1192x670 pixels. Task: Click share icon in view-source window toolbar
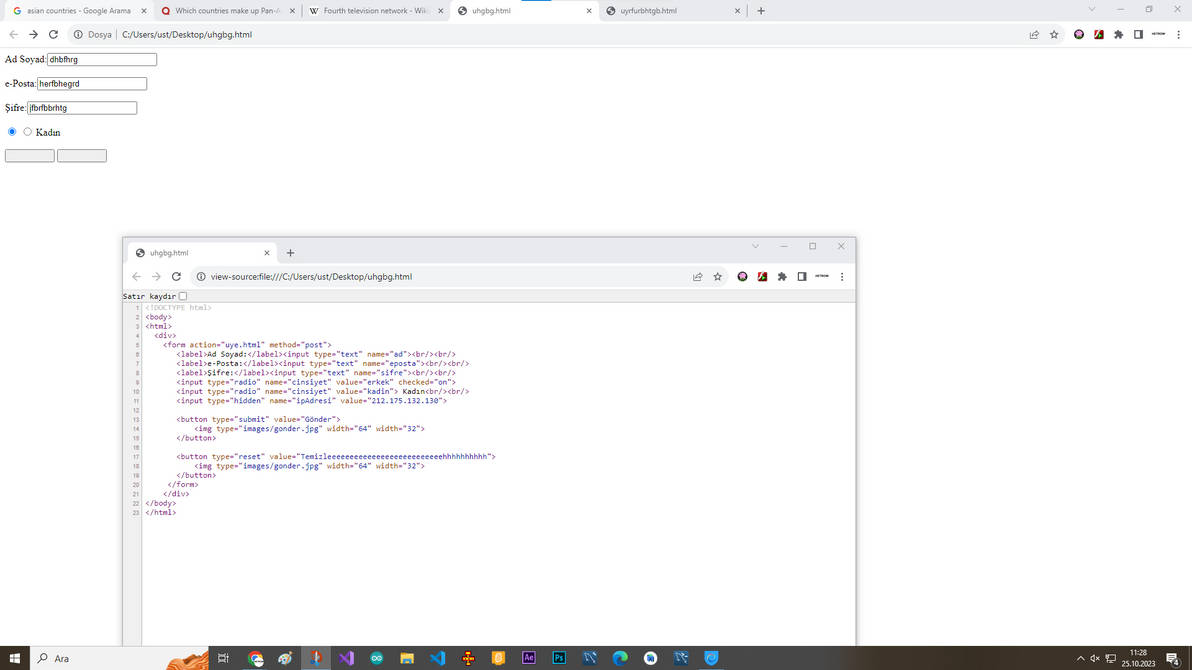click(697, 277)
